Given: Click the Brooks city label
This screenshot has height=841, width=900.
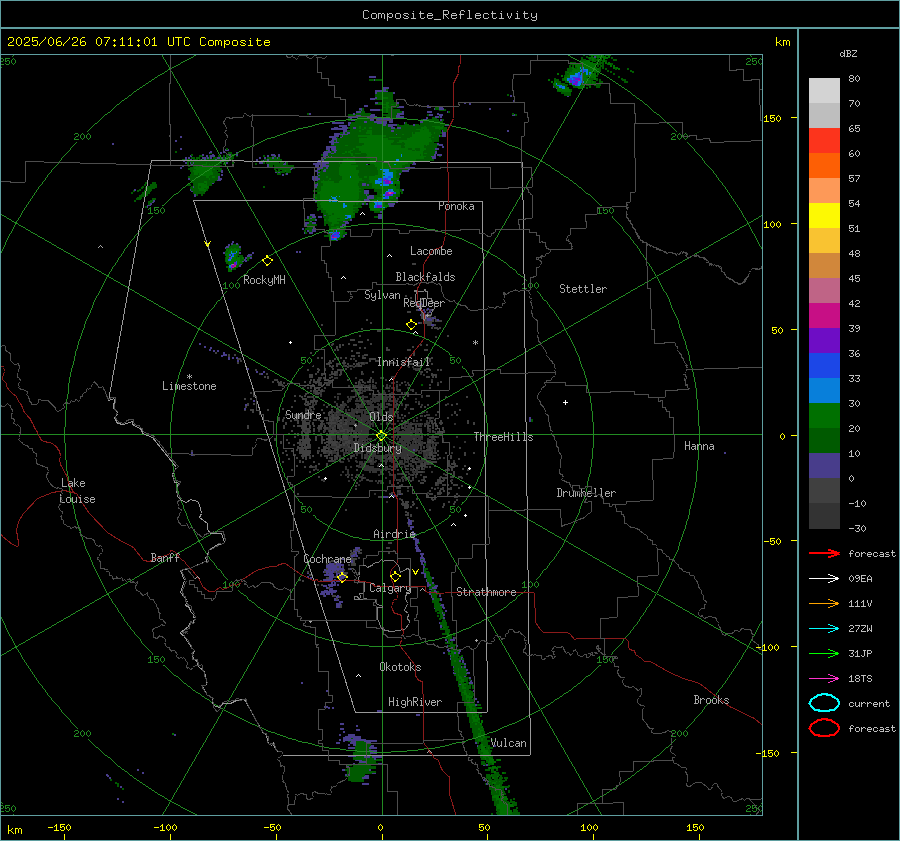Looking at the screenshot, I should 711,700.
